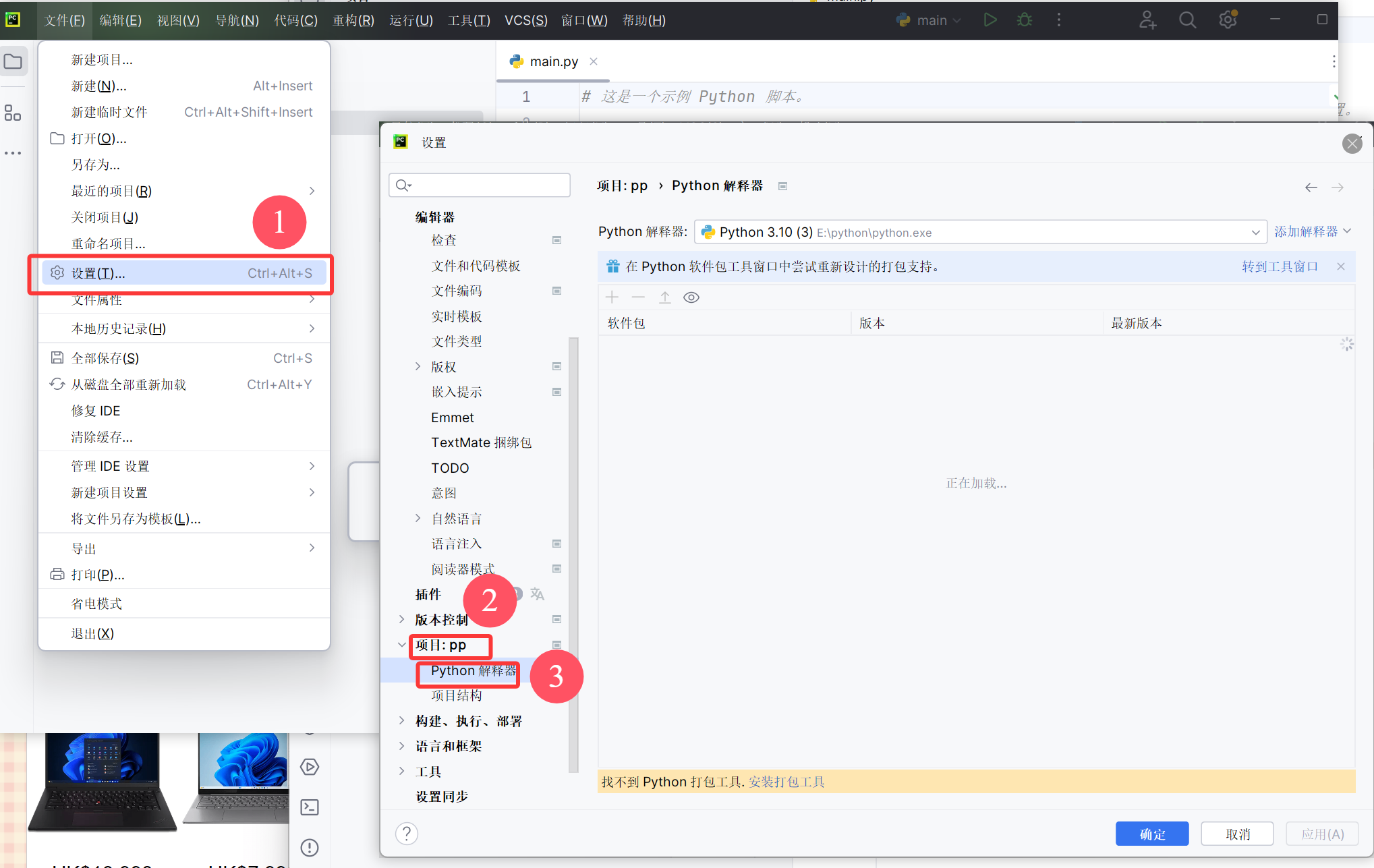The width and height of the screenshot is (1374, 868).
Task: Click the project-level marker beside breadcrumb
Action: [x=782, y=186]
